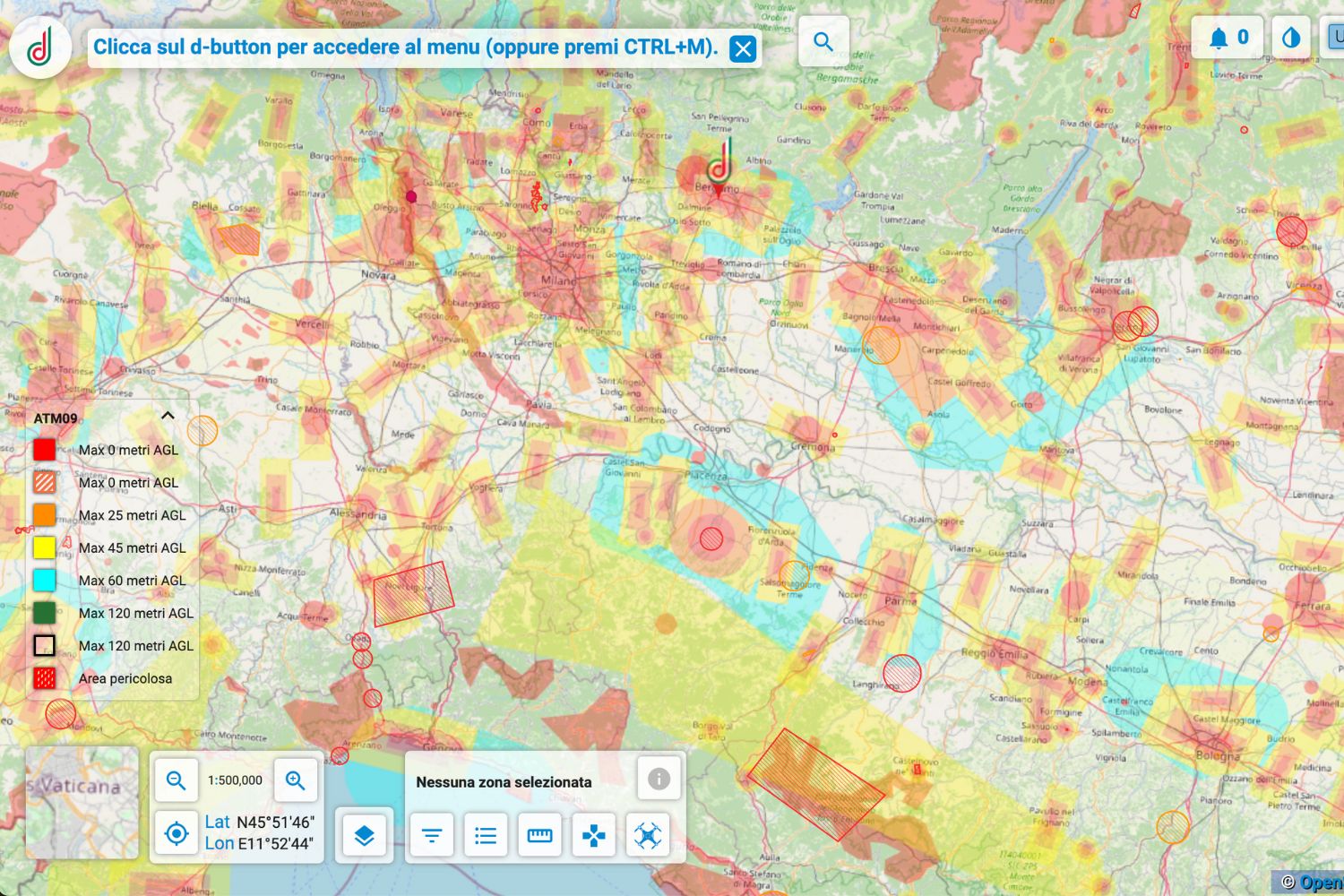Screen dimensions: 1344x896
Task: Open the zone filter tool
Action: pos(432,835)
